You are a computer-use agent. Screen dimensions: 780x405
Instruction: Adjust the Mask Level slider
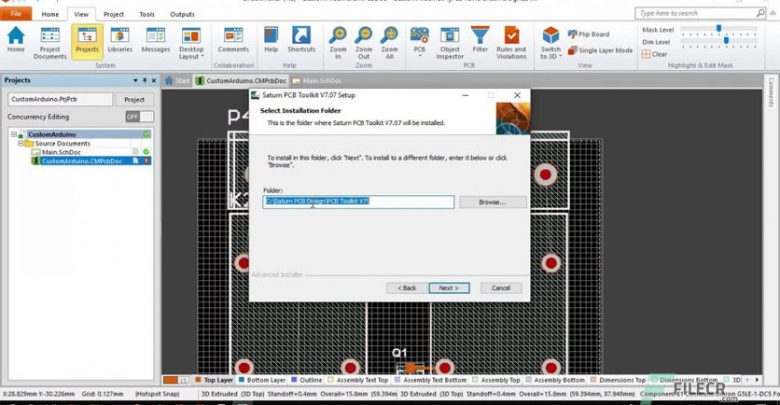coord(719,29)
